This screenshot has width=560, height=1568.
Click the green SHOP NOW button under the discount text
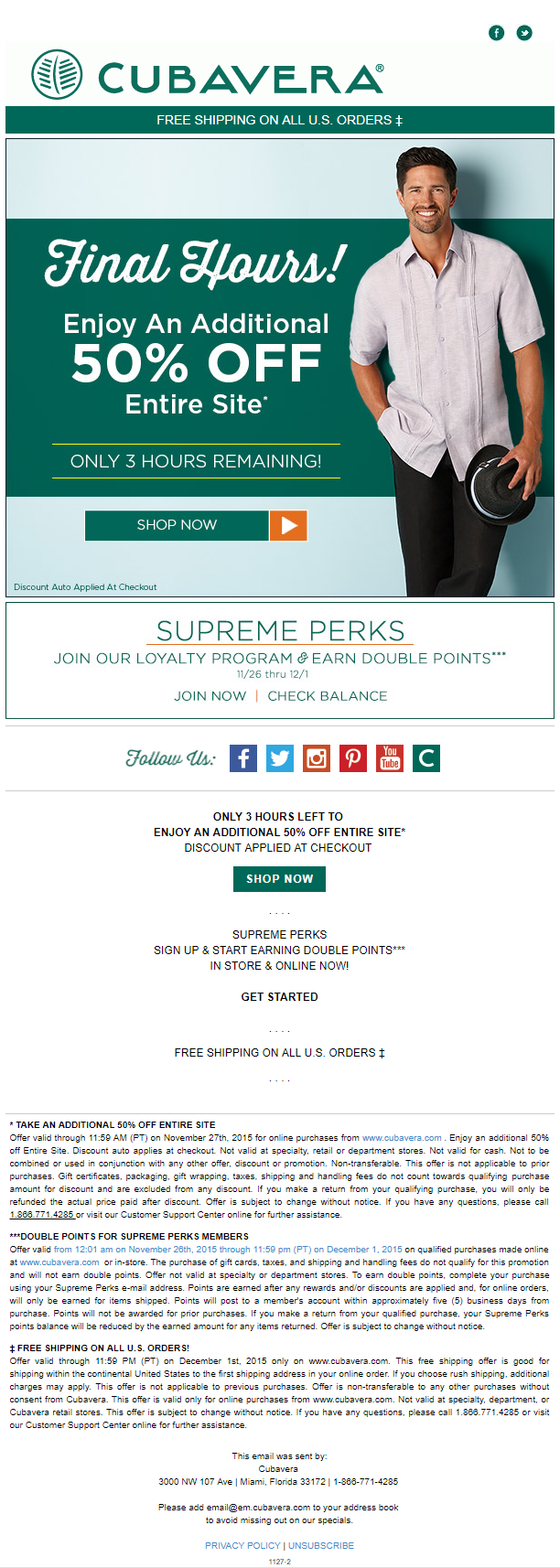coord(279,878)
